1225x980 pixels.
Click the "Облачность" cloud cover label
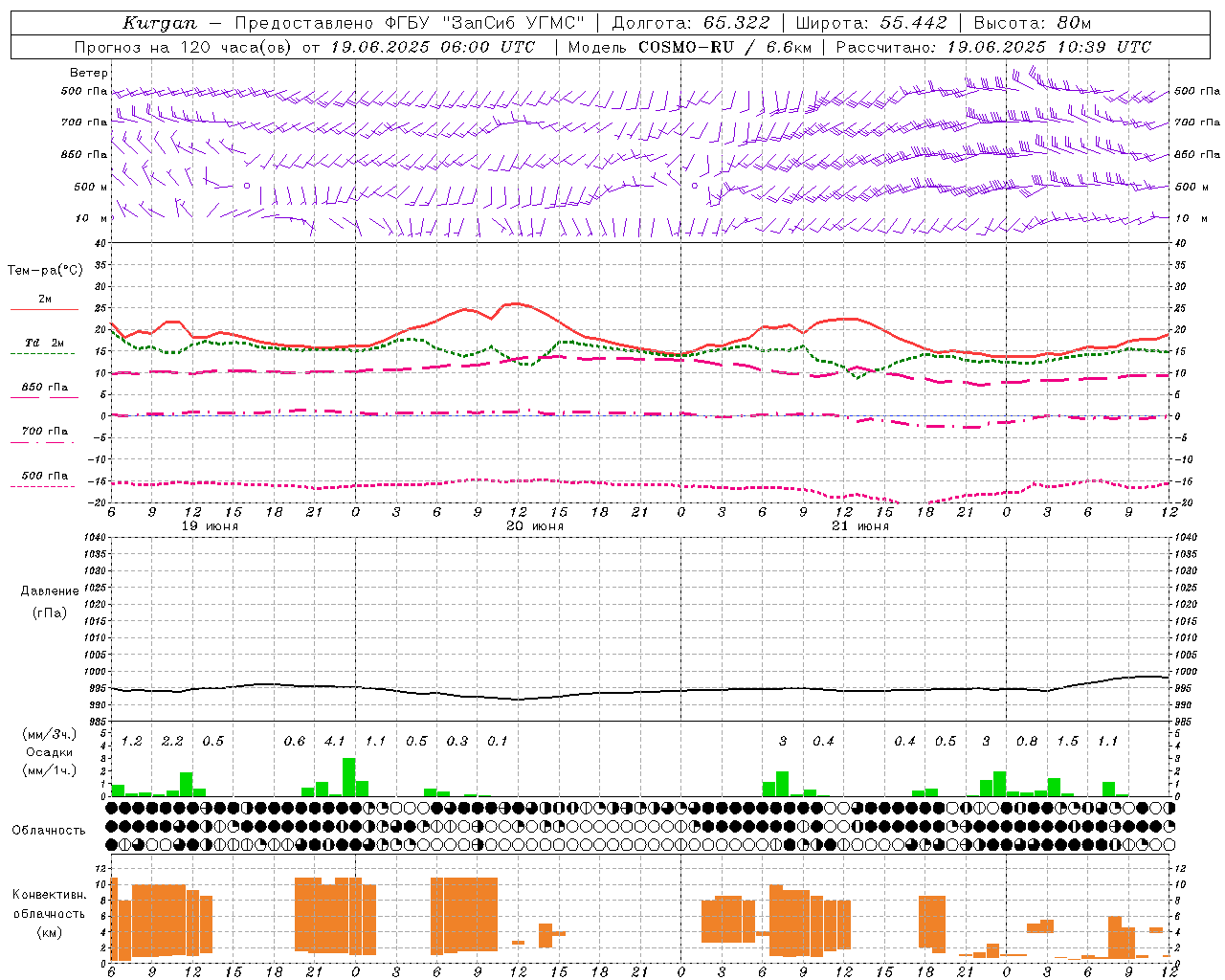(x=49, y=831)
